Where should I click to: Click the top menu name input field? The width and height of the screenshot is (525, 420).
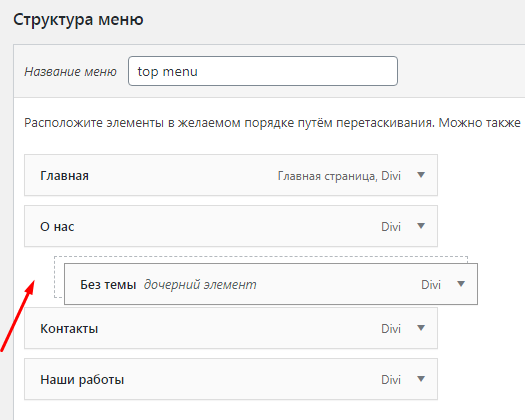click(263, 71)
